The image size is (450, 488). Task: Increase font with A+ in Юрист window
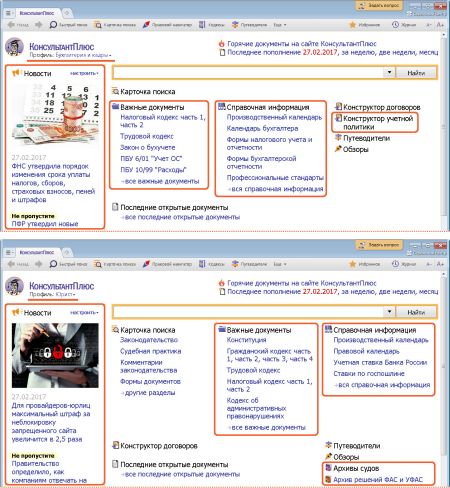[440, 264]
